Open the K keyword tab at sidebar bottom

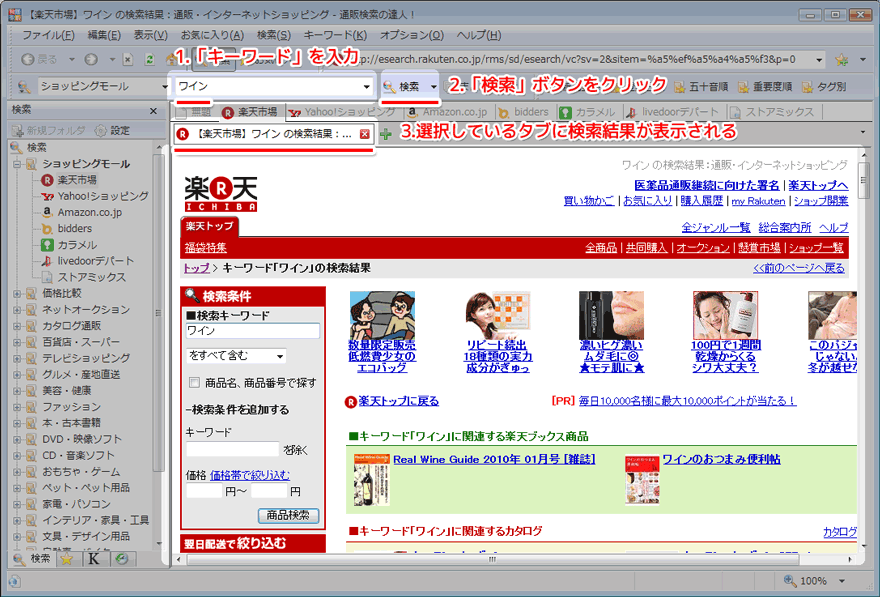(94, 559)
